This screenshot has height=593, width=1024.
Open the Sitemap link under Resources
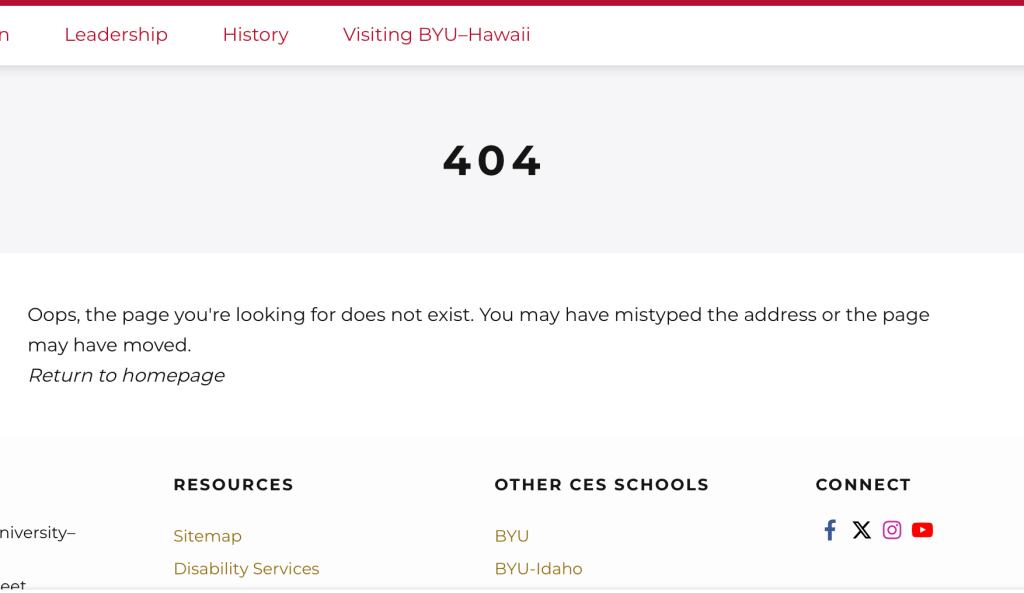coord(208,536)
